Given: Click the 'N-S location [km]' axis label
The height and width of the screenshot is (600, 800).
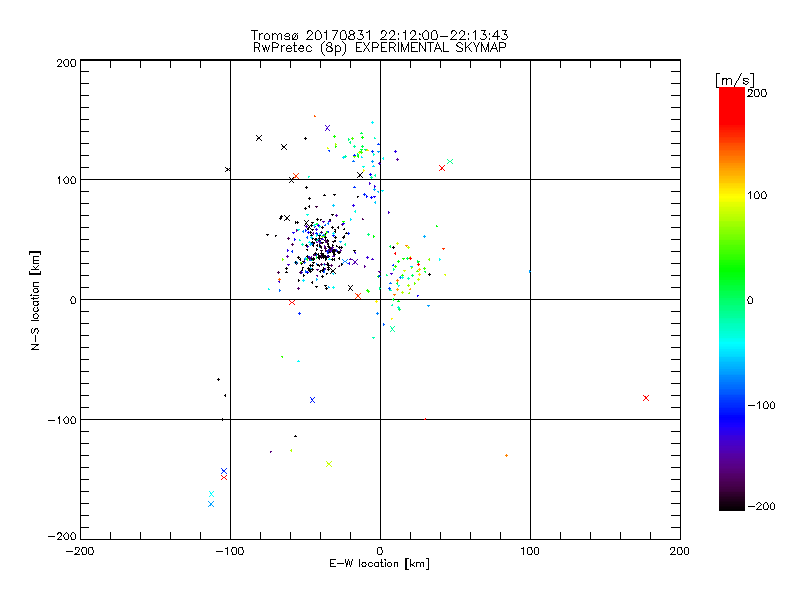Looking at the screenshot, I should tap(35, 301).
